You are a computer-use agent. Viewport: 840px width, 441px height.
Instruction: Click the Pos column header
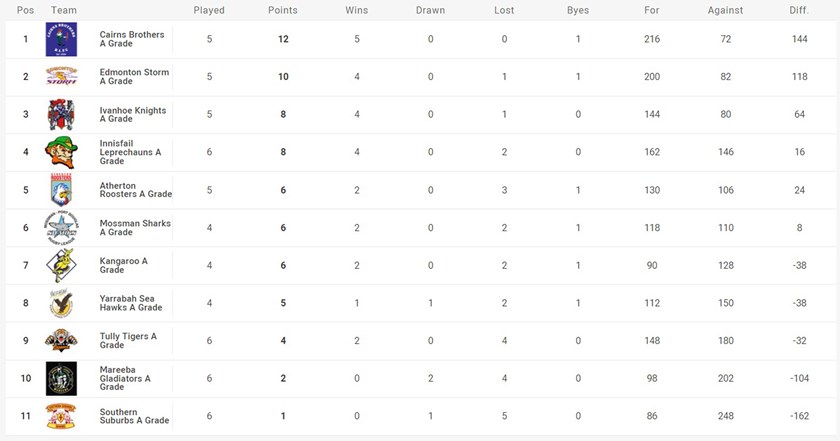point(26,10)
